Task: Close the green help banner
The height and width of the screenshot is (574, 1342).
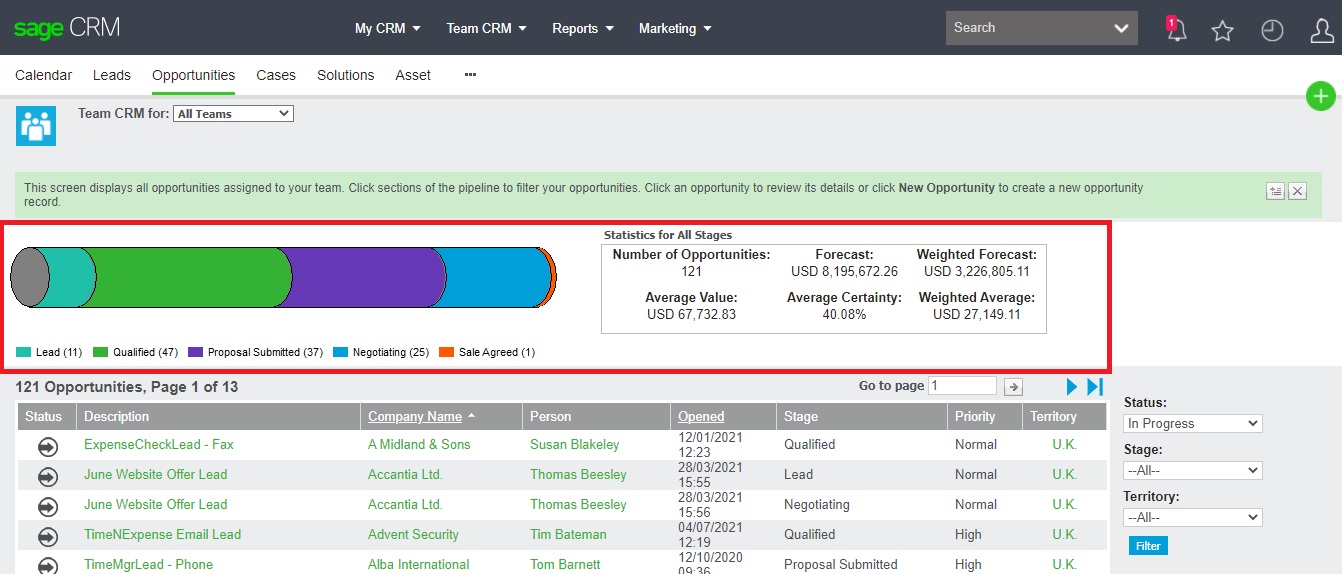Action: point(1297,191)
